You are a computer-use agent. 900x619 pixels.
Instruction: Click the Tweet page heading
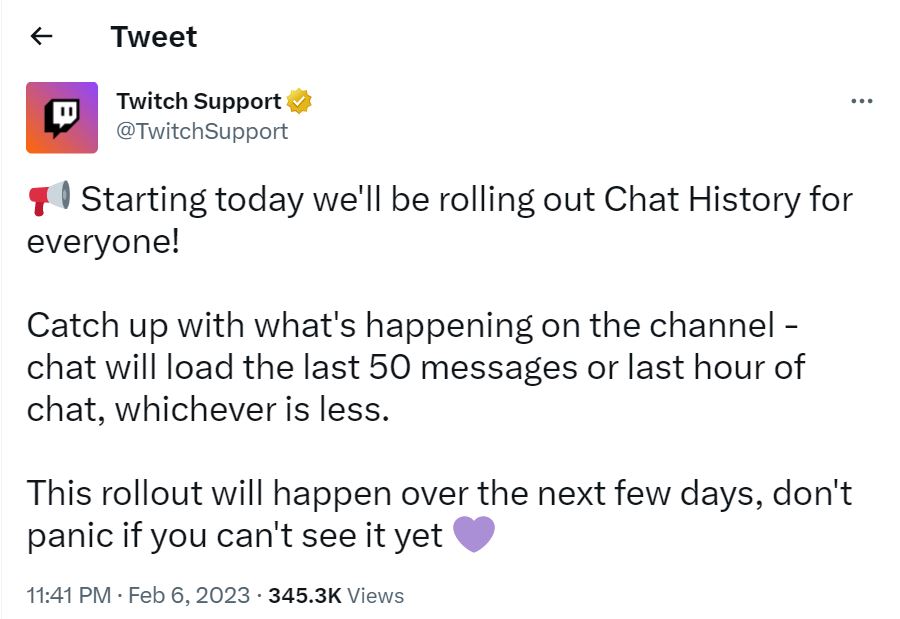coord(154,37)
